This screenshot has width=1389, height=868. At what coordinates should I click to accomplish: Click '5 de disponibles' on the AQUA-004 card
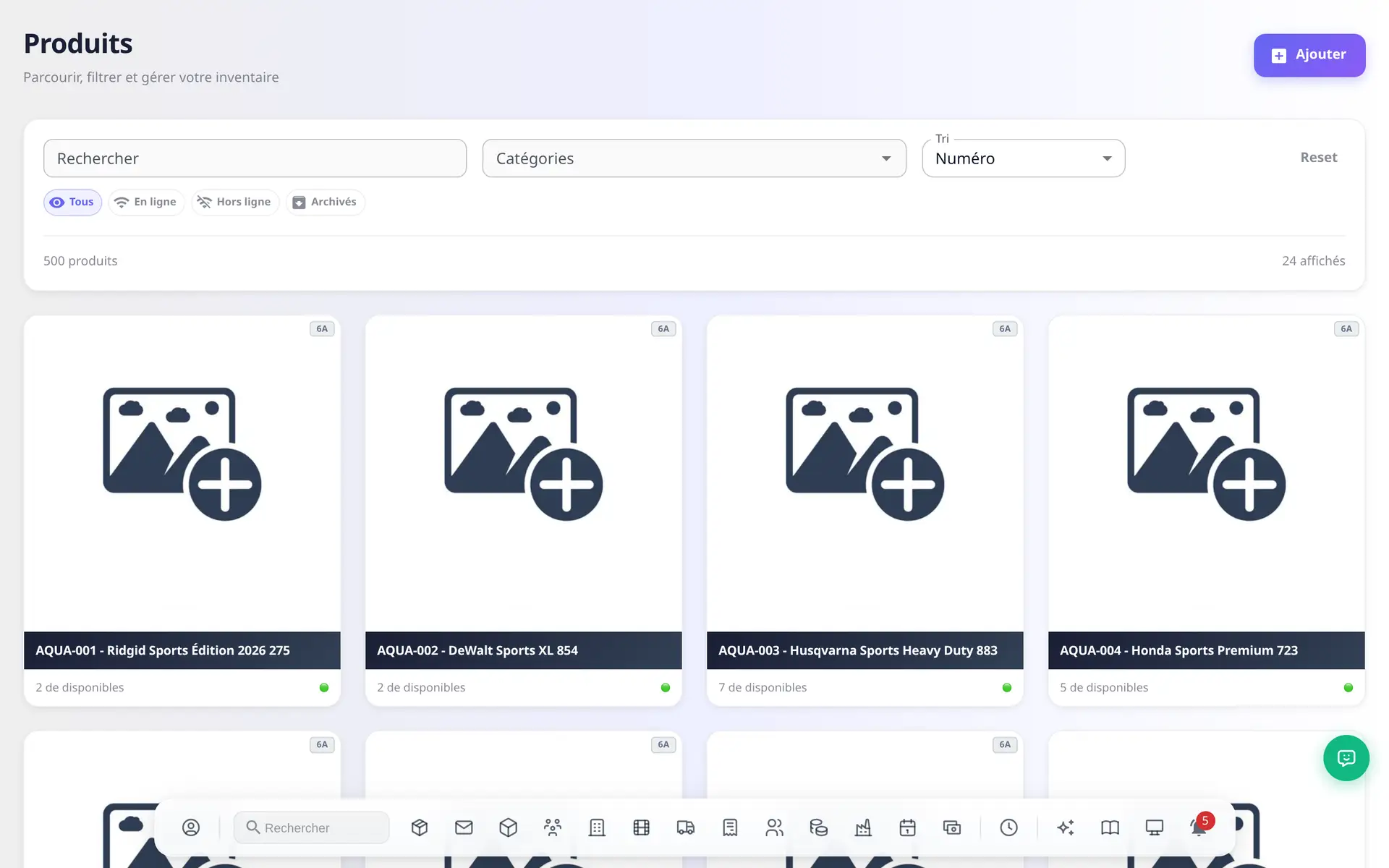[1104, 687]
